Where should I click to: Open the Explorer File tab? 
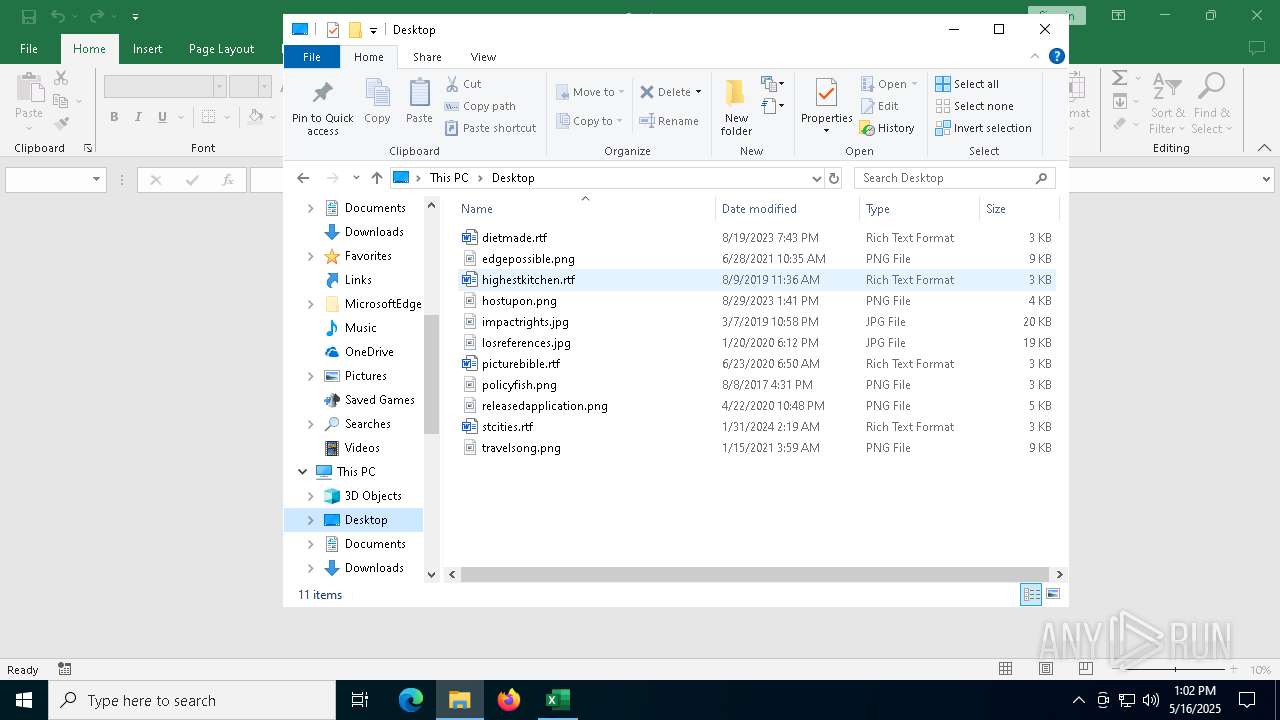[312, 57]
